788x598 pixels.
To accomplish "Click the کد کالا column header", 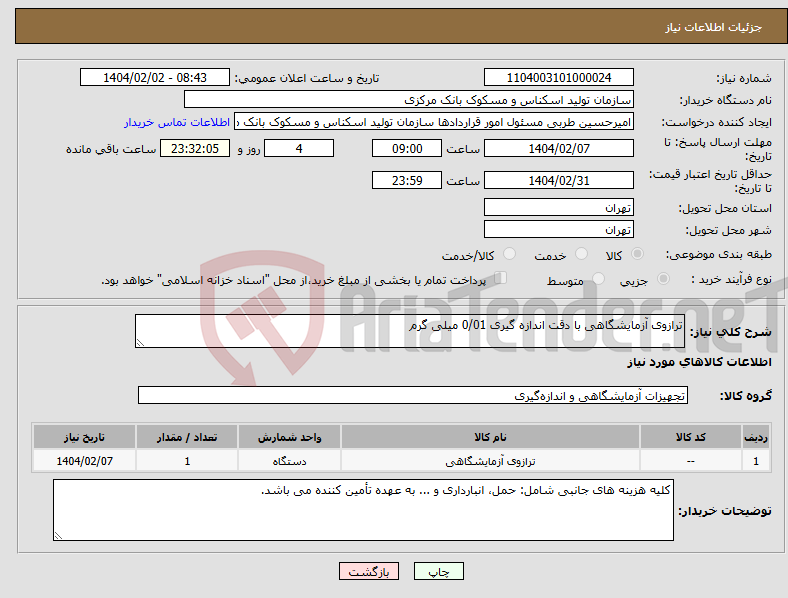I will pos(691,437).
